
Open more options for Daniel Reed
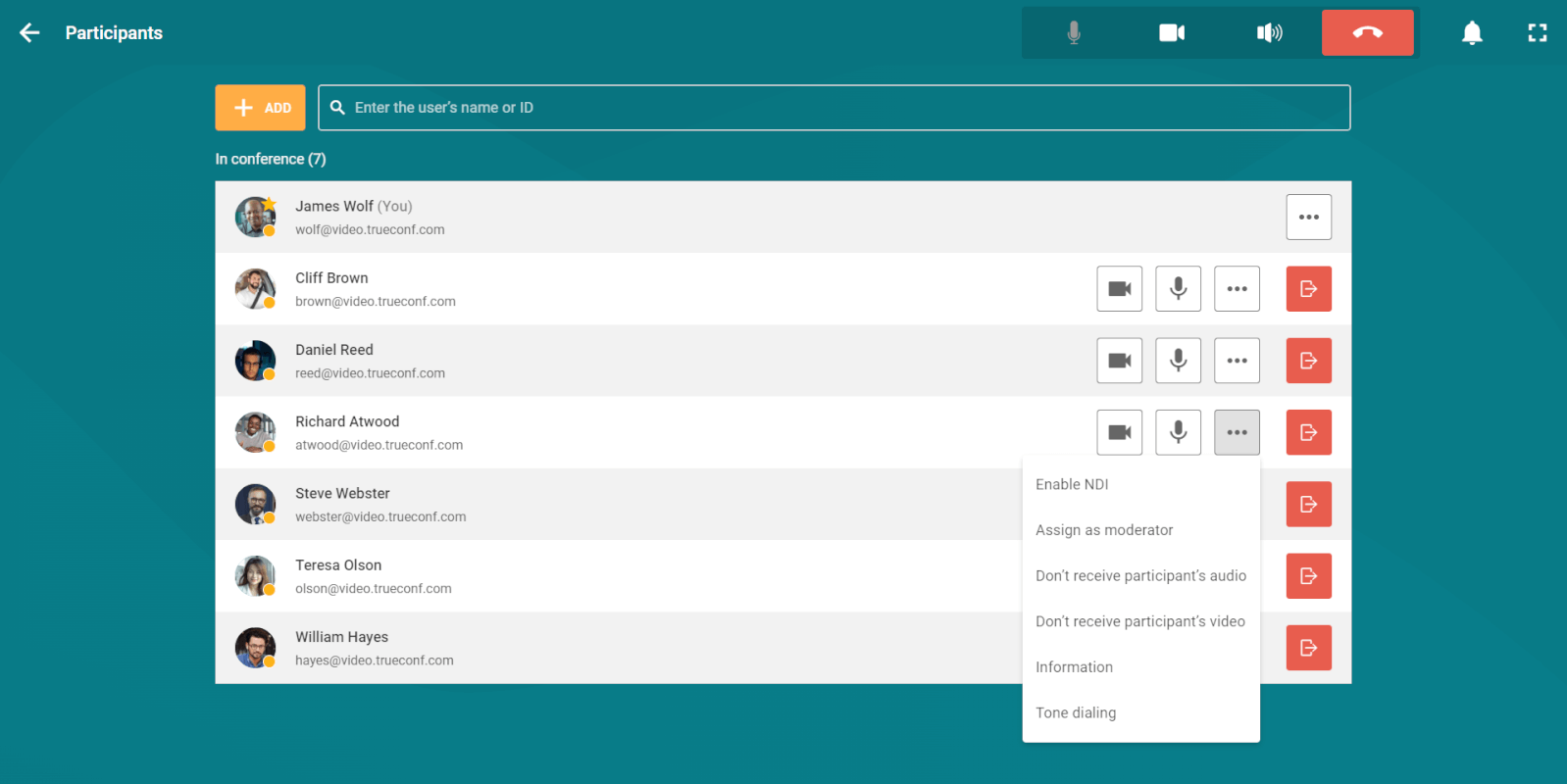(1237, 361)
